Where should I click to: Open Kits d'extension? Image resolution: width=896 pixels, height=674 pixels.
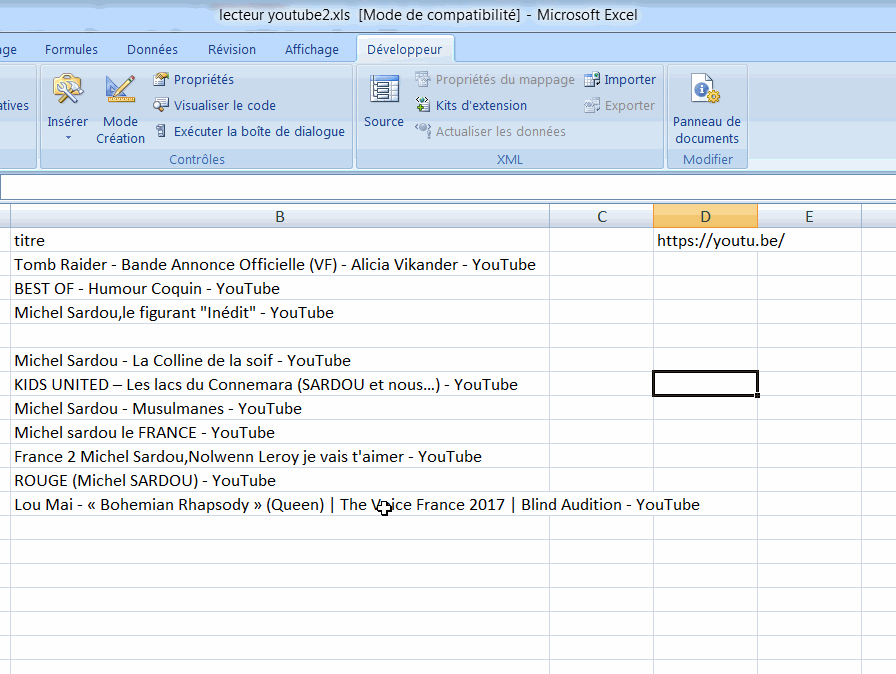[471, 105]
